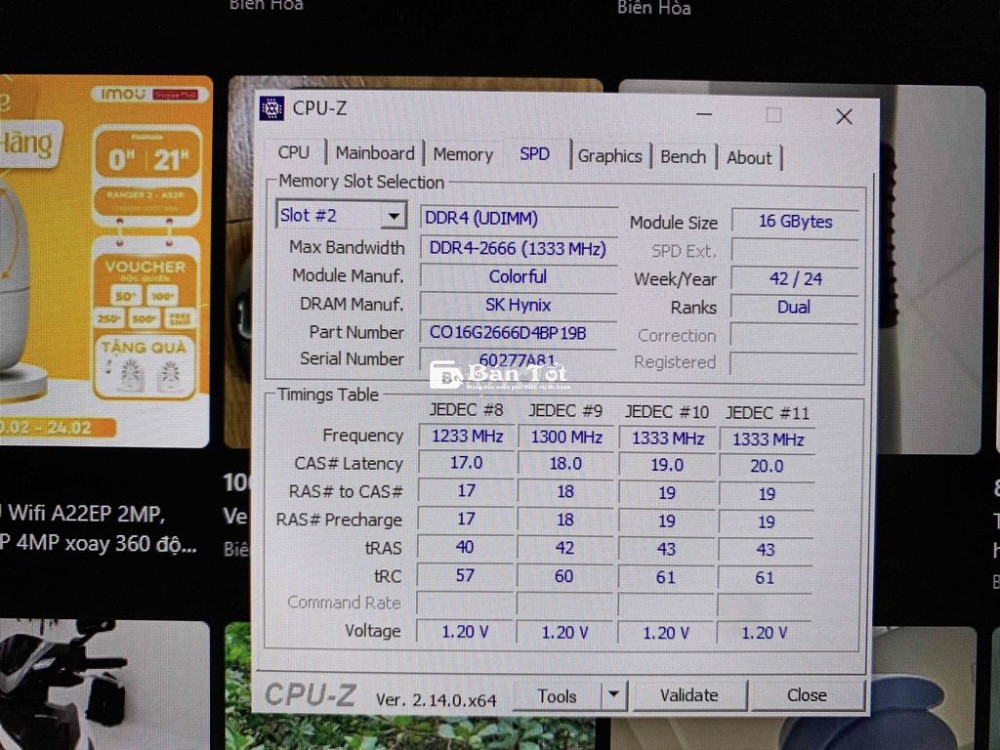Click the CPU-Z app icon in title bar
Screen dimensions: 1000x750
coord(272,108)
